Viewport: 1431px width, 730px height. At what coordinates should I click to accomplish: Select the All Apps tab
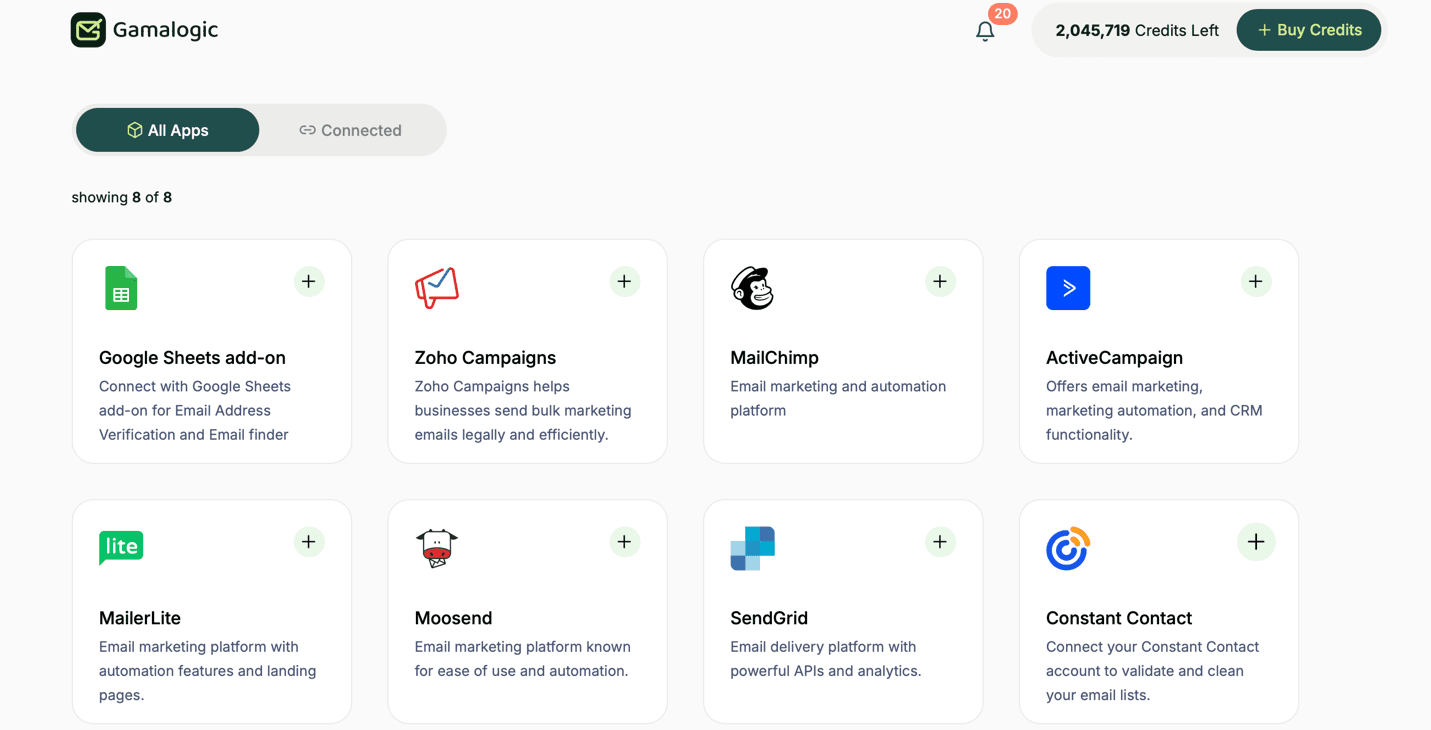click(167, 130)
